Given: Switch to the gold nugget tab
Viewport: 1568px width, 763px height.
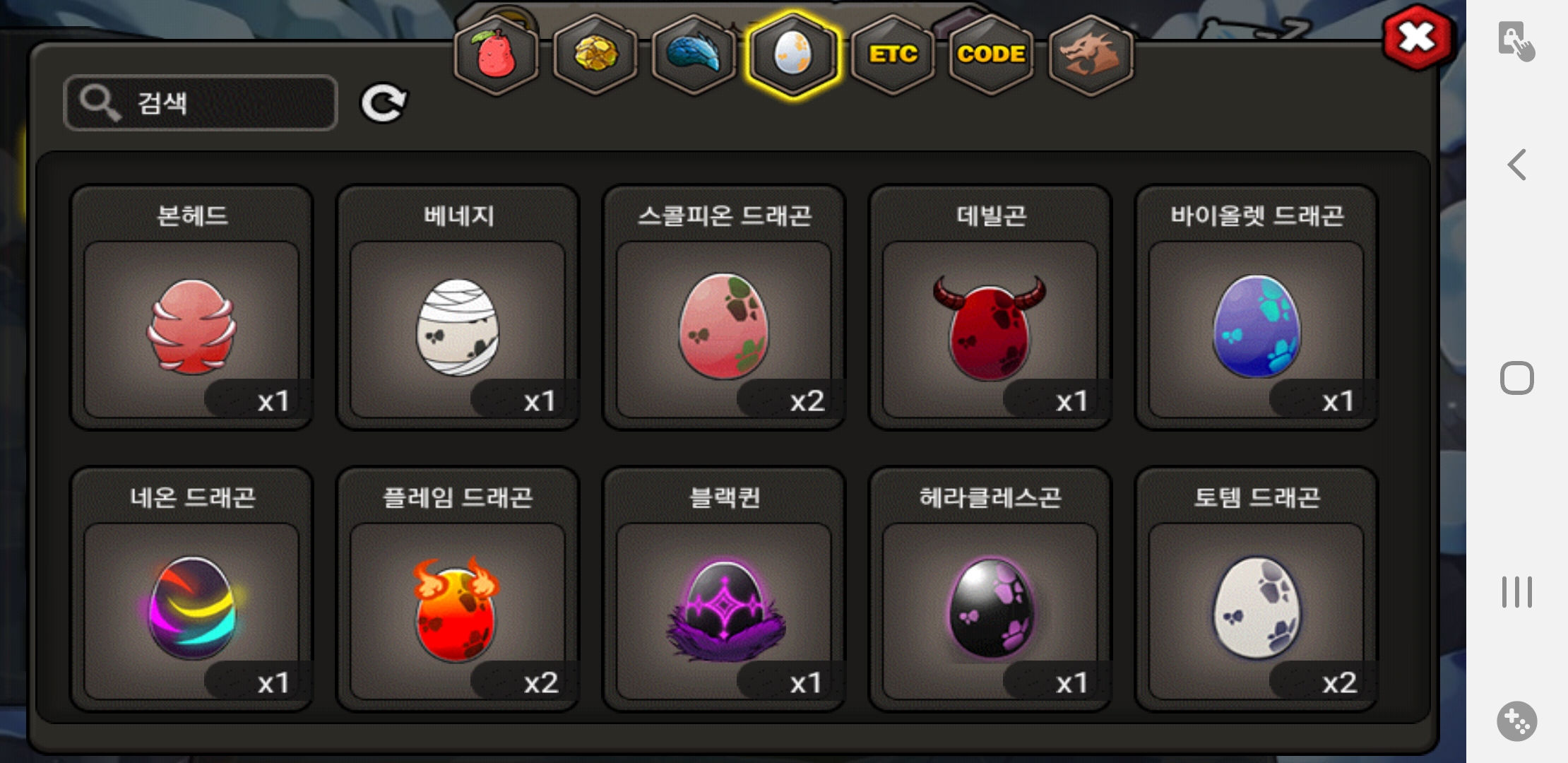Looking at the screenshot, I should tap(595, 54).
